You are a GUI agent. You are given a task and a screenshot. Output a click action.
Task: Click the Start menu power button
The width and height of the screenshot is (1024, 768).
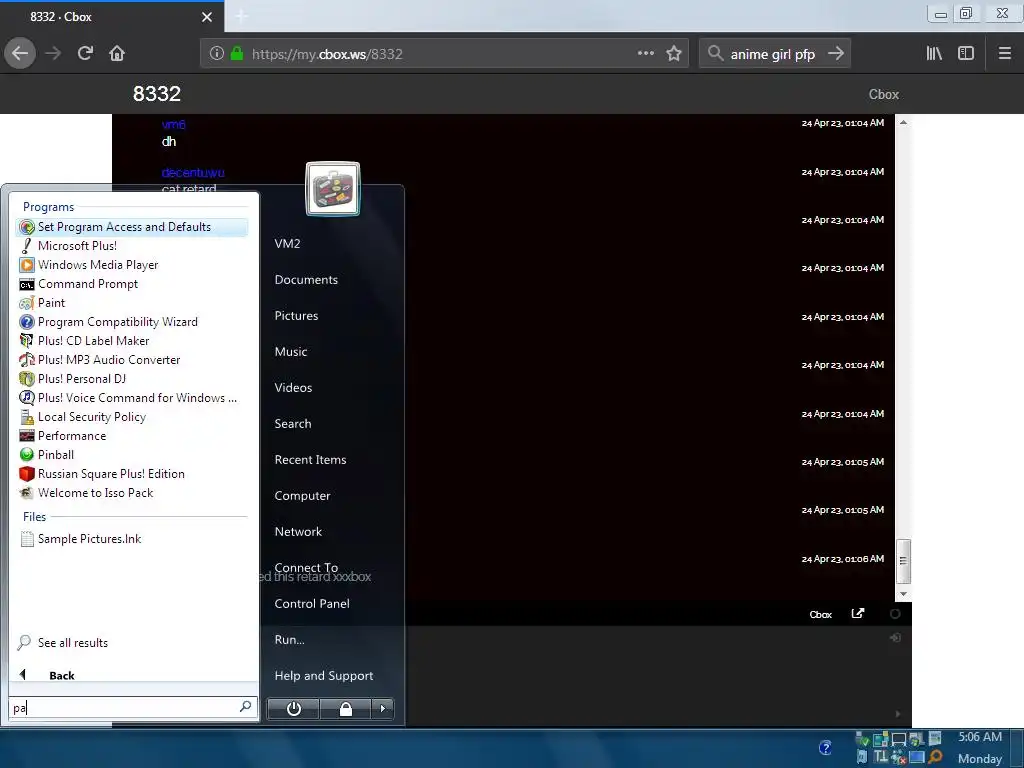[x=293, y=709]
